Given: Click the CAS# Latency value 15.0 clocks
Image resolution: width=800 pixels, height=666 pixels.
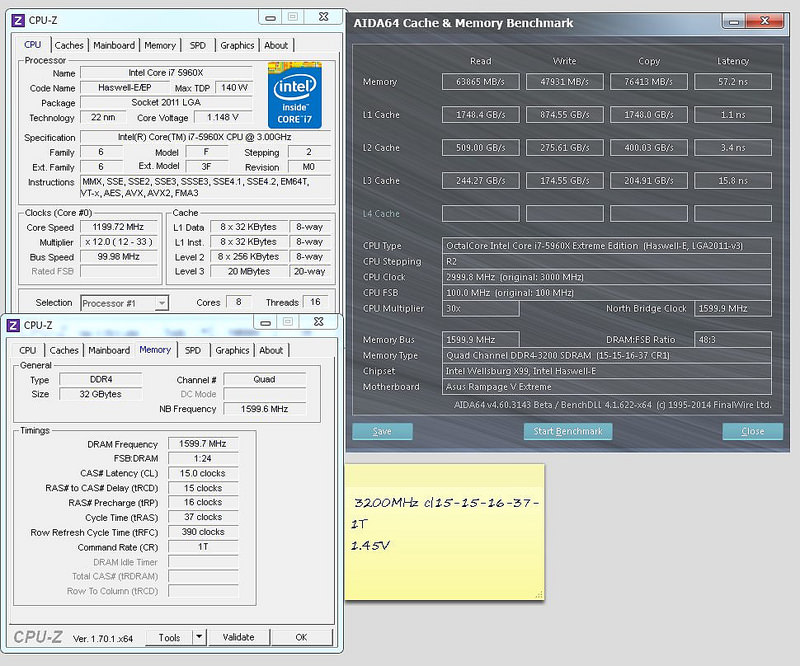Looking at the screenshot, I should click(203, 474).
